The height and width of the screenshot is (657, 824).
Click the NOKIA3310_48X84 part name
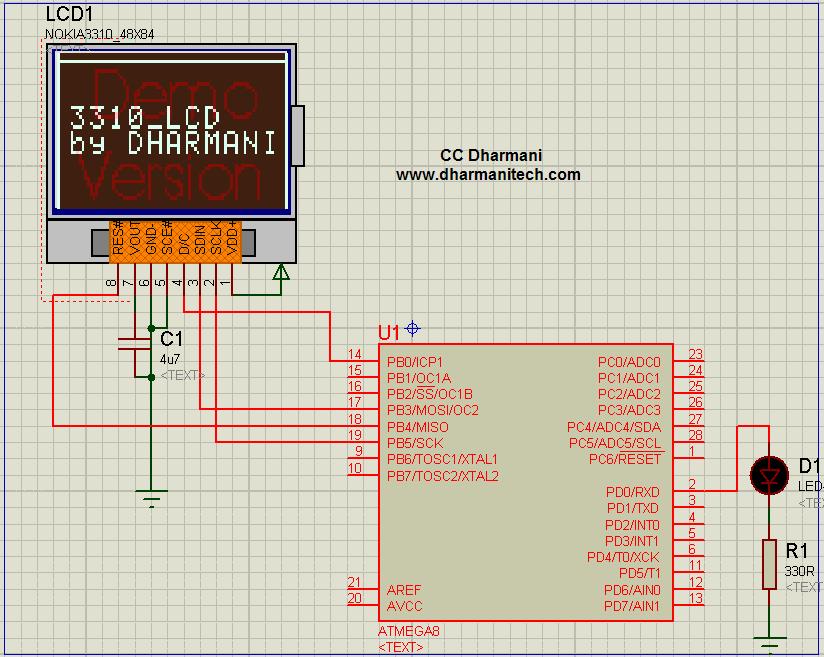tap(99, 35)
